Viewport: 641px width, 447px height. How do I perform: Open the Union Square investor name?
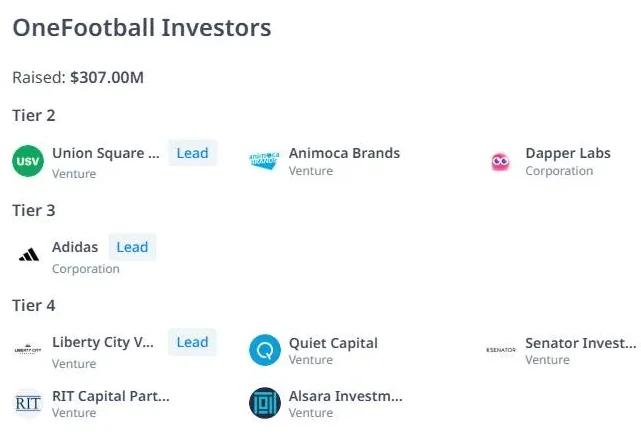(105, 153)
